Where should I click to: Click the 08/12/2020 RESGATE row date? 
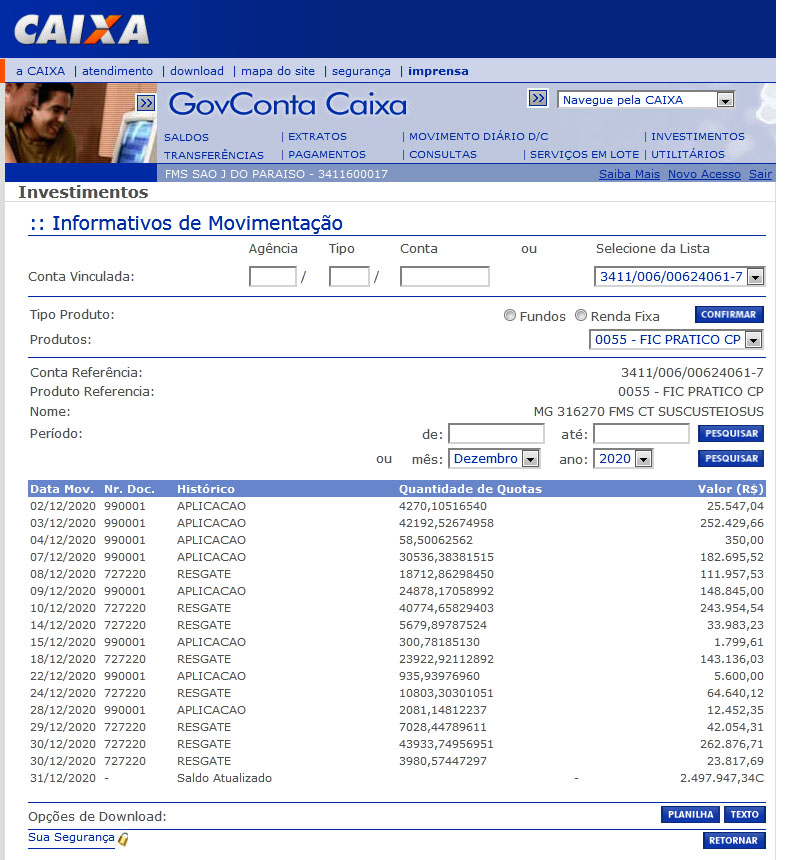(x=63, y=574)
